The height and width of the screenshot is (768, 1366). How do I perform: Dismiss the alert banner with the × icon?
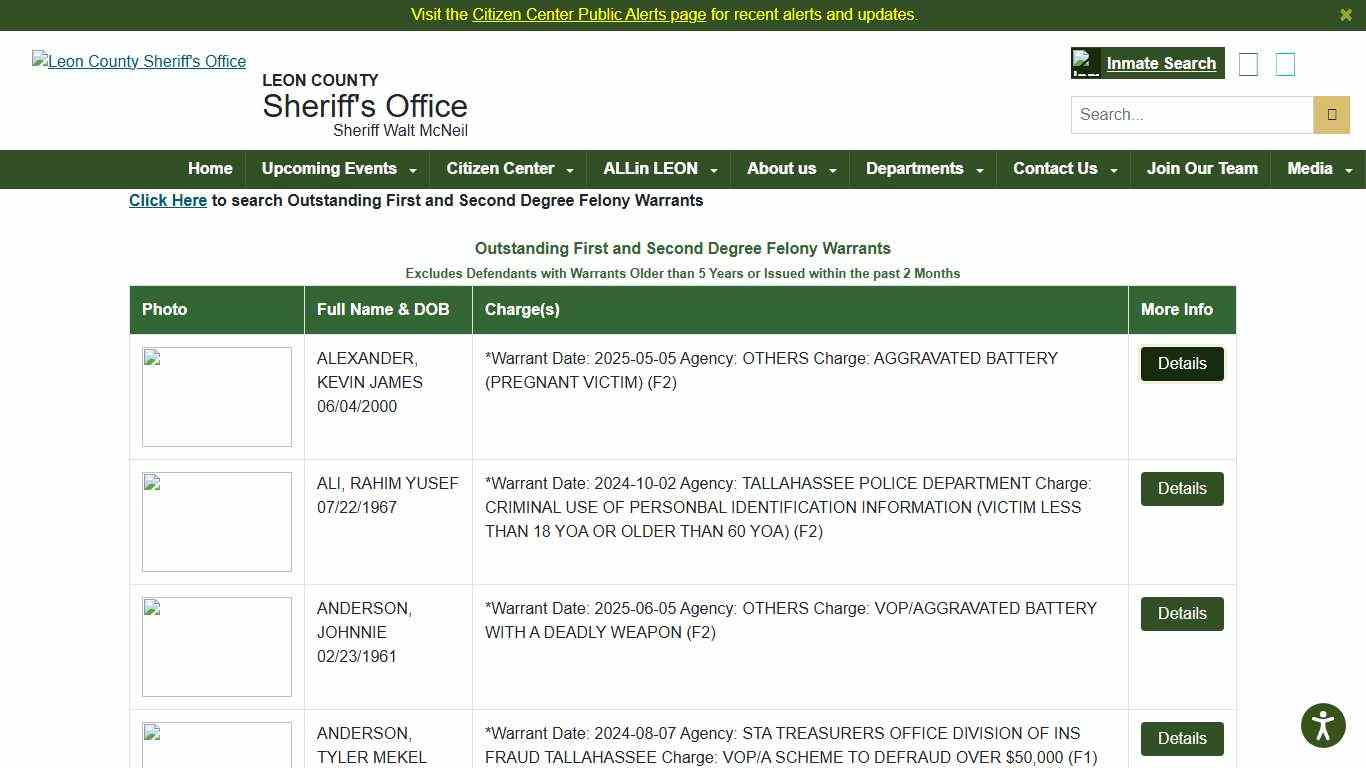click(1346, 15)
